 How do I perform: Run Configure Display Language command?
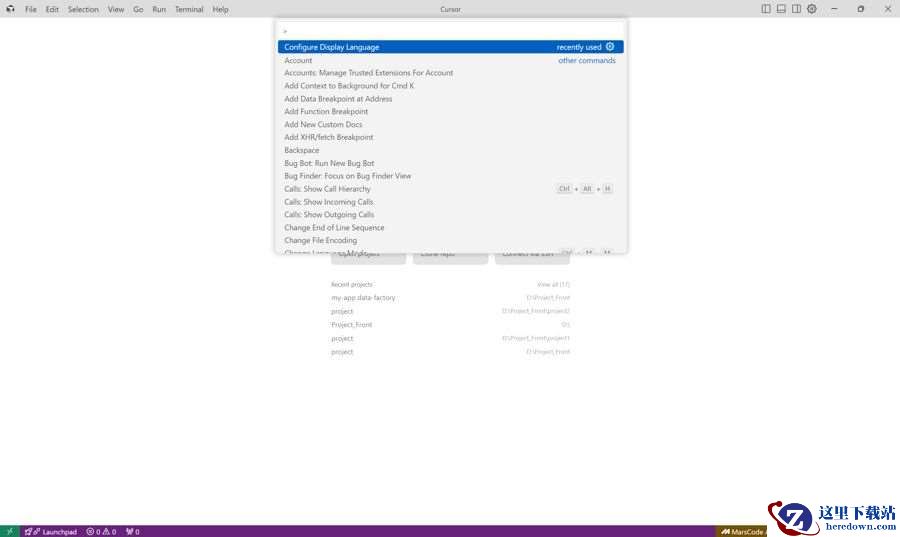pyautogui.click(x=451, y=47)
